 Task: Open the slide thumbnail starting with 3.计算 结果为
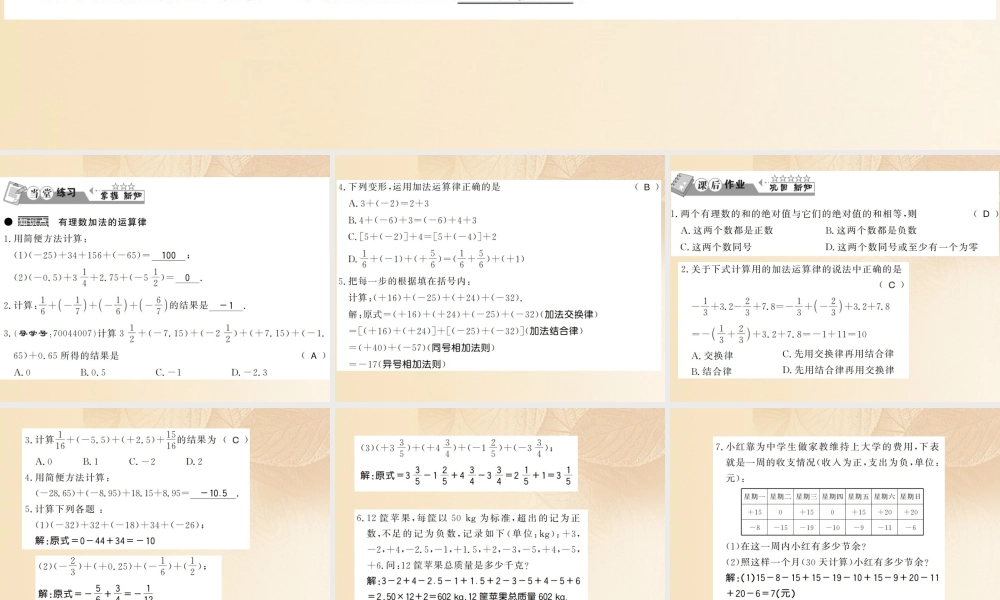point(165,504)
